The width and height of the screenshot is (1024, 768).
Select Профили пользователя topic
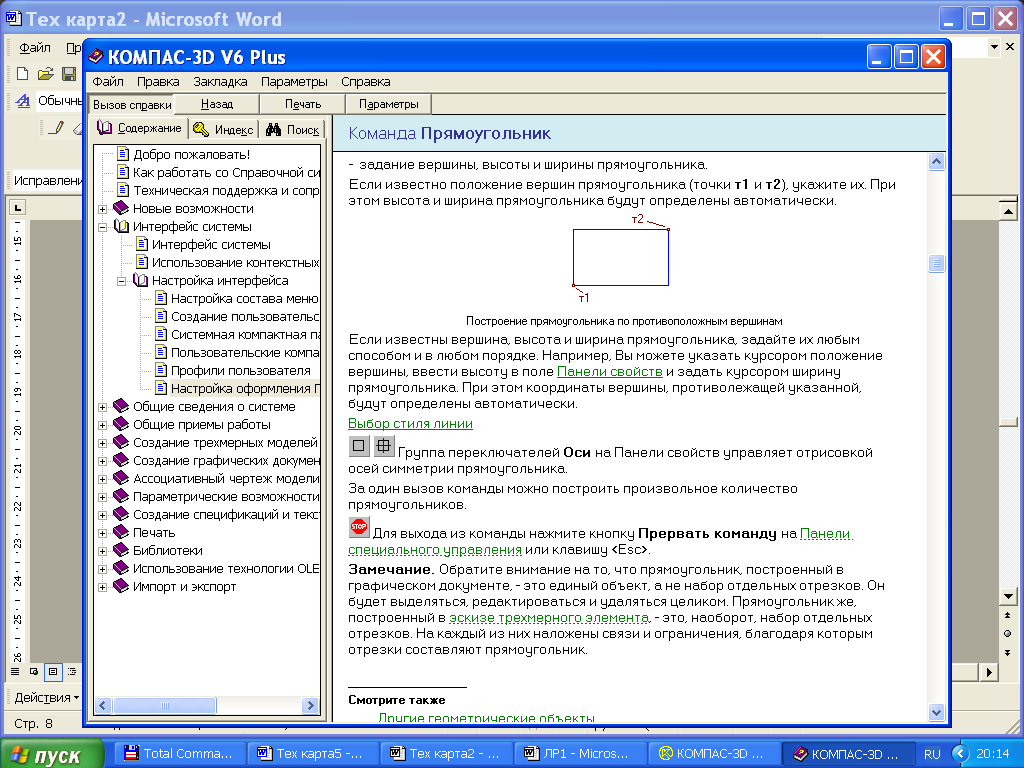click(240, 370)
